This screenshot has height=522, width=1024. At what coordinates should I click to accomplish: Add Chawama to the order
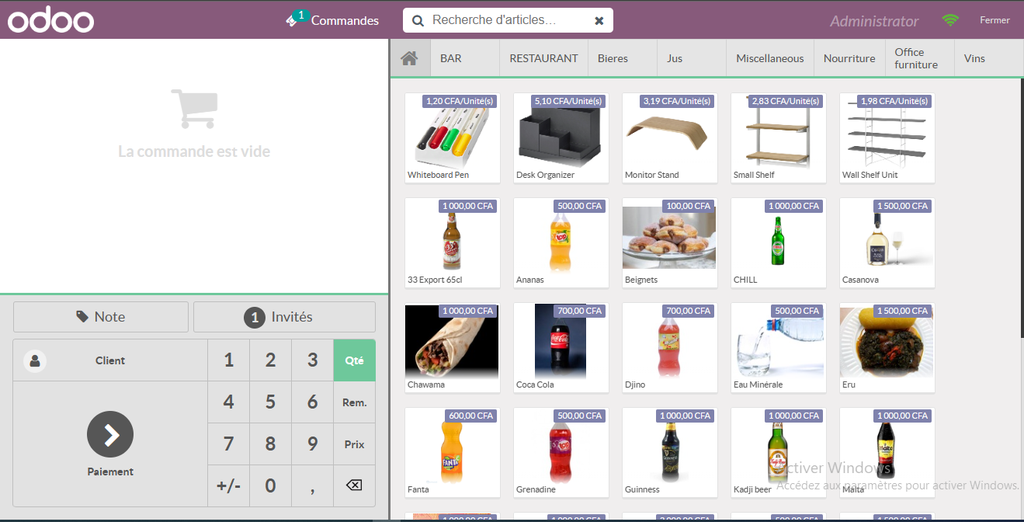click(452, 348)
